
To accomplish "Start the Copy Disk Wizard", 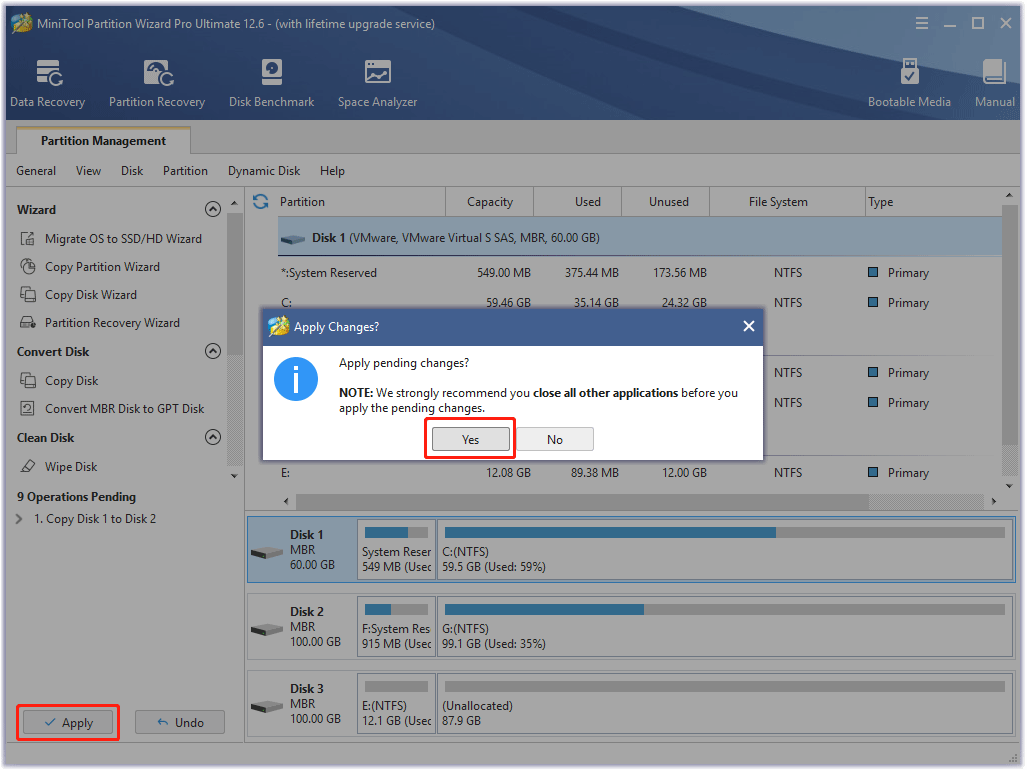I will [x=90, y=295].
